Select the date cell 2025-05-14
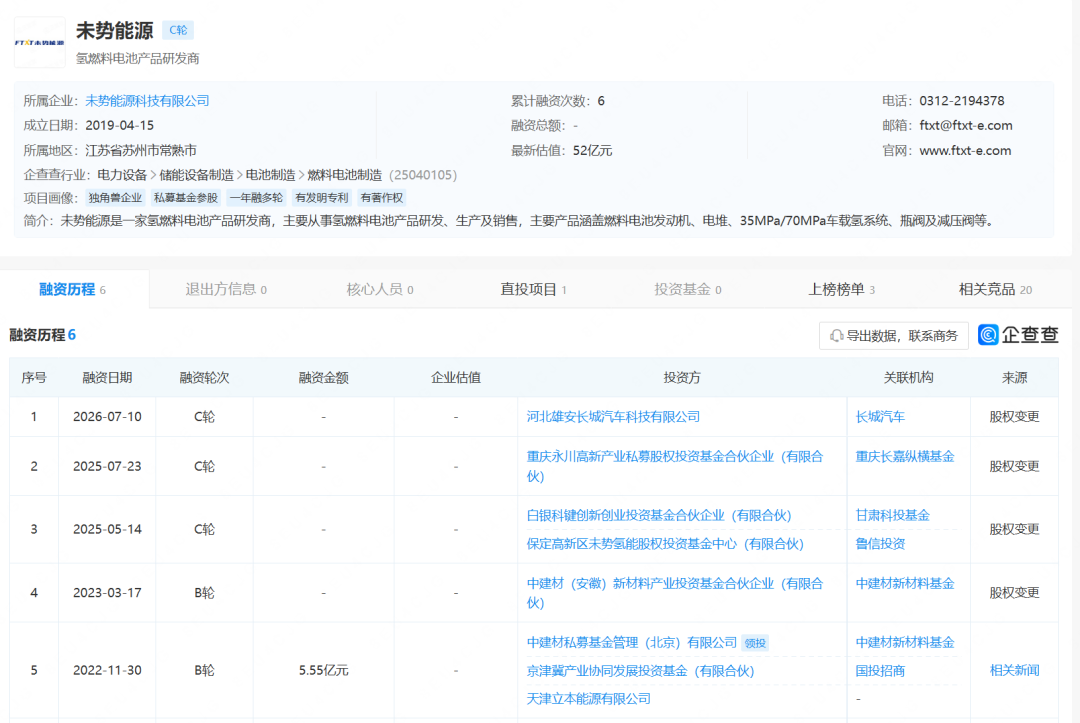 click(x=107, y=530)
